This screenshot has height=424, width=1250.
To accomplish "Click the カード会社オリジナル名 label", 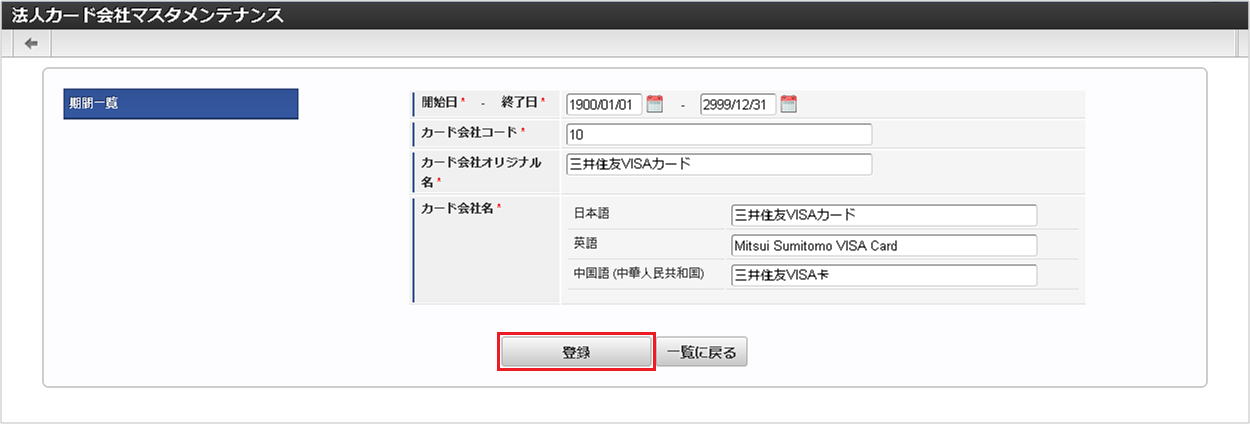I will 481,170.
